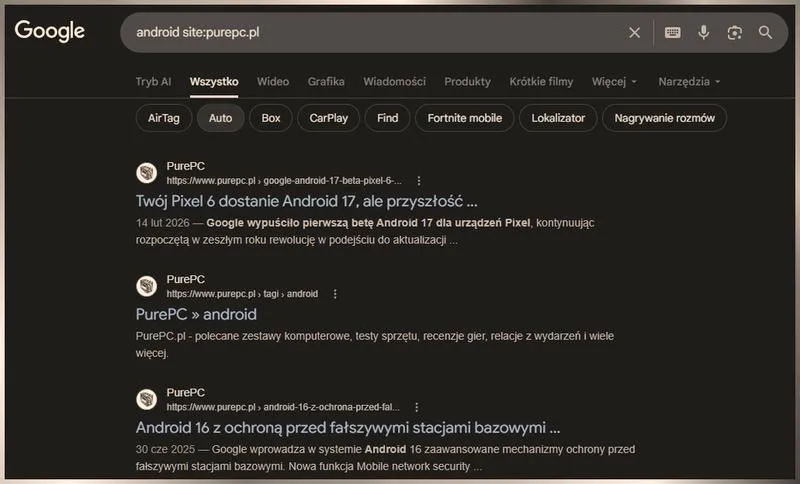Click the google-android-17-beta-pixel-6 URL breadcrumb

284,181
